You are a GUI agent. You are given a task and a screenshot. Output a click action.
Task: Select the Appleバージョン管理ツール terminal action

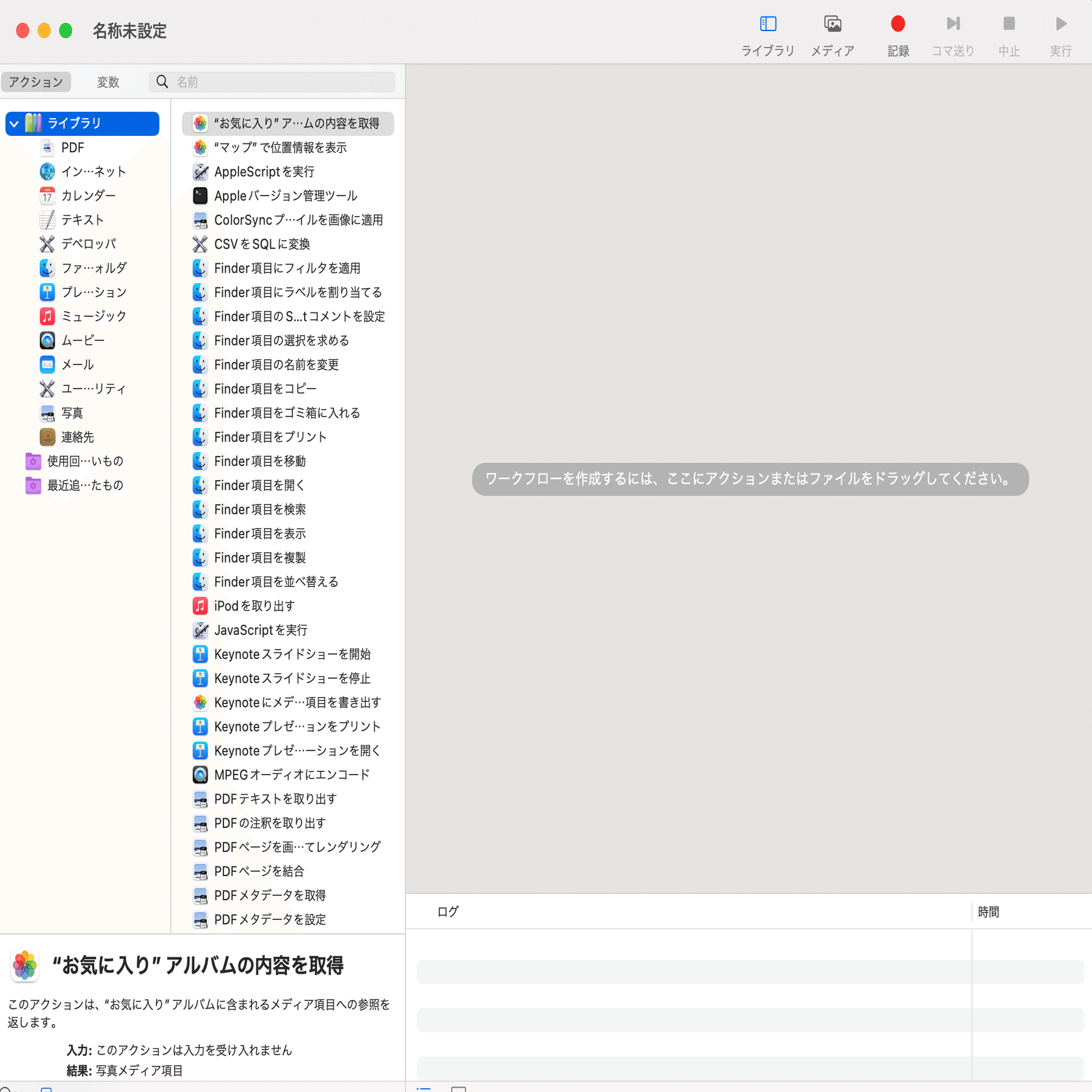tap(288, 196)
